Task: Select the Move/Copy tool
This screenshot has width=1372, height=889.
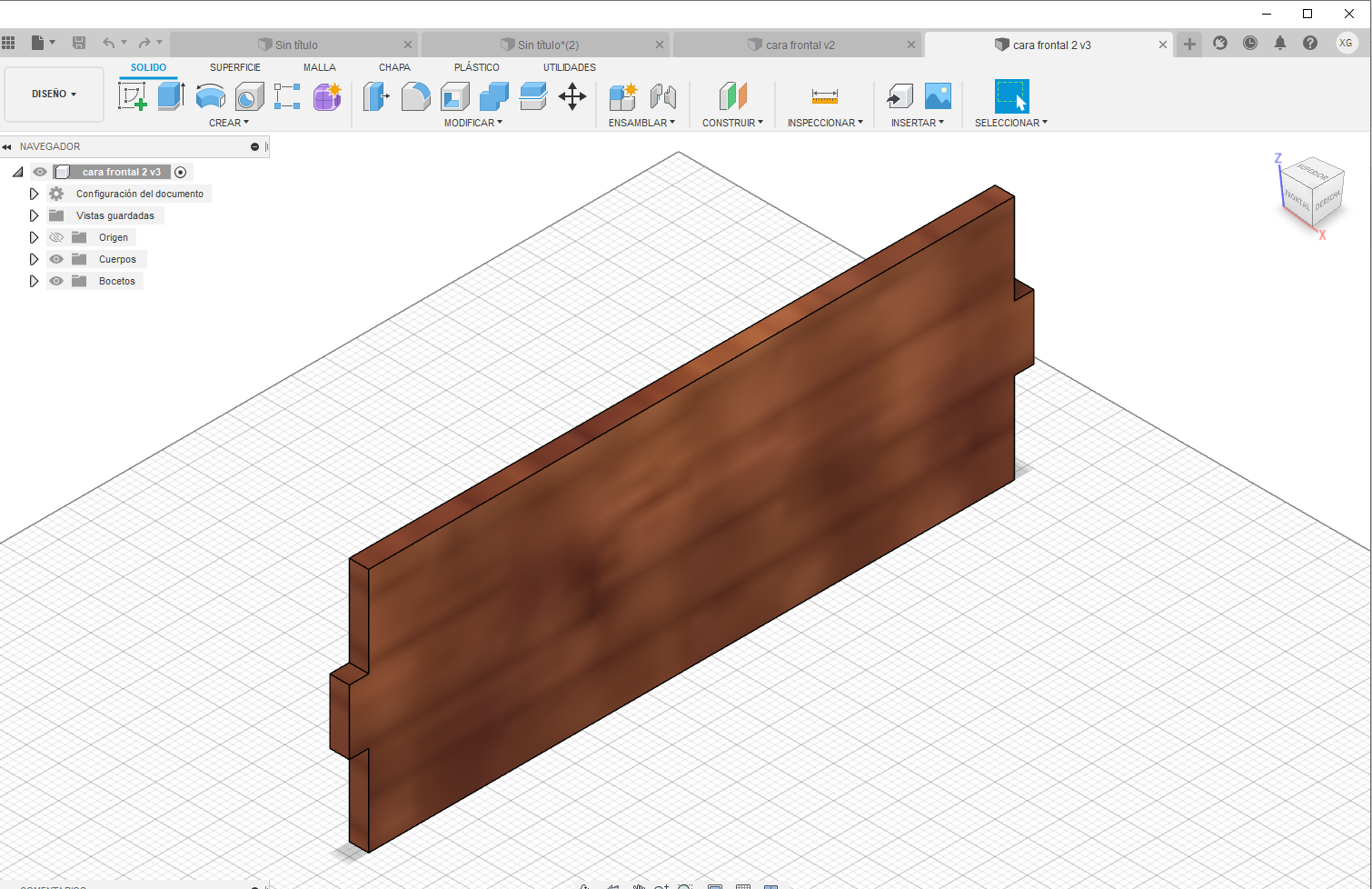Action: [x=572, y=95]
